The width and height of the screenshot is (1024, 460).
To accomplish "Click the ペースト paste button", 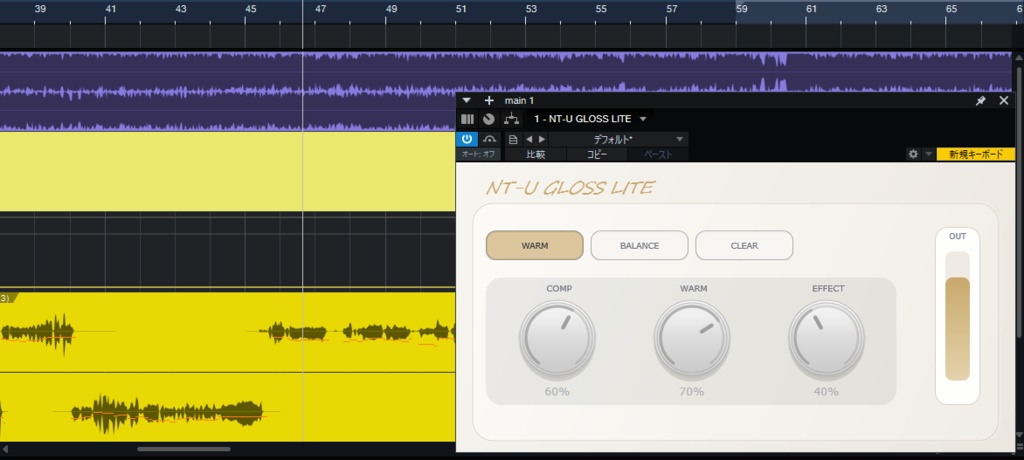I will tap(658, 154).
